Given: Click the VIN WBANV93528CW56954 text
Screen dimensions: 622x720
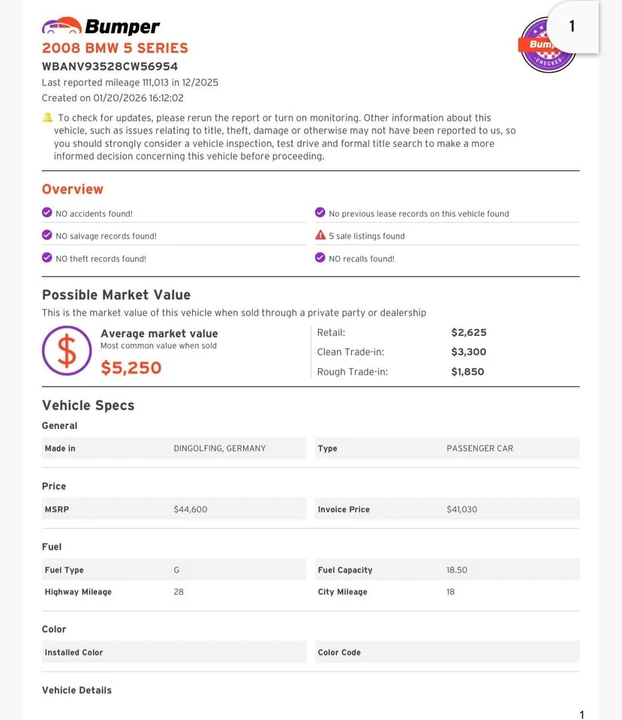Looking at the screenshot, I should click(110, 67).
